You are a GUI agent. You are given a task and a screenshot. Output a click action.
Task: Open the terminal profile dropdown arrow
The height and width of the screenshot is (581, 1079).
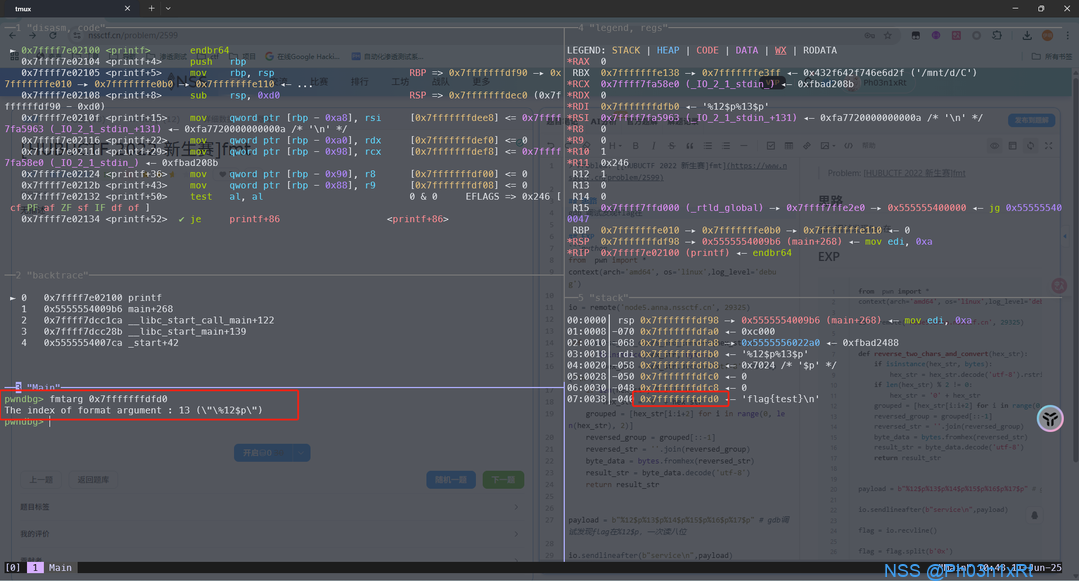pyautogui.click(x=168, y=8)
